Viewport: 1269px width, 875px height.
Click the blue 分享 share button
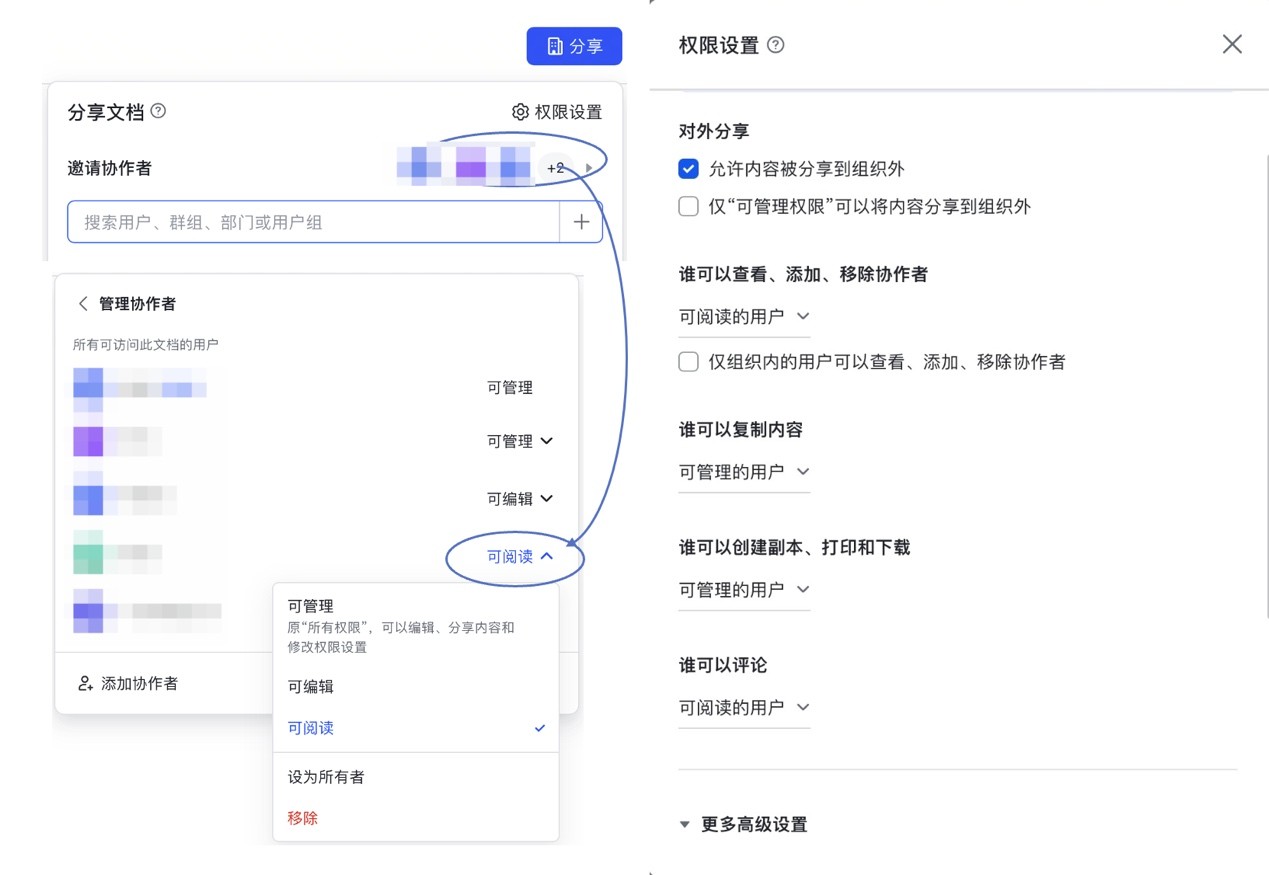574,46
